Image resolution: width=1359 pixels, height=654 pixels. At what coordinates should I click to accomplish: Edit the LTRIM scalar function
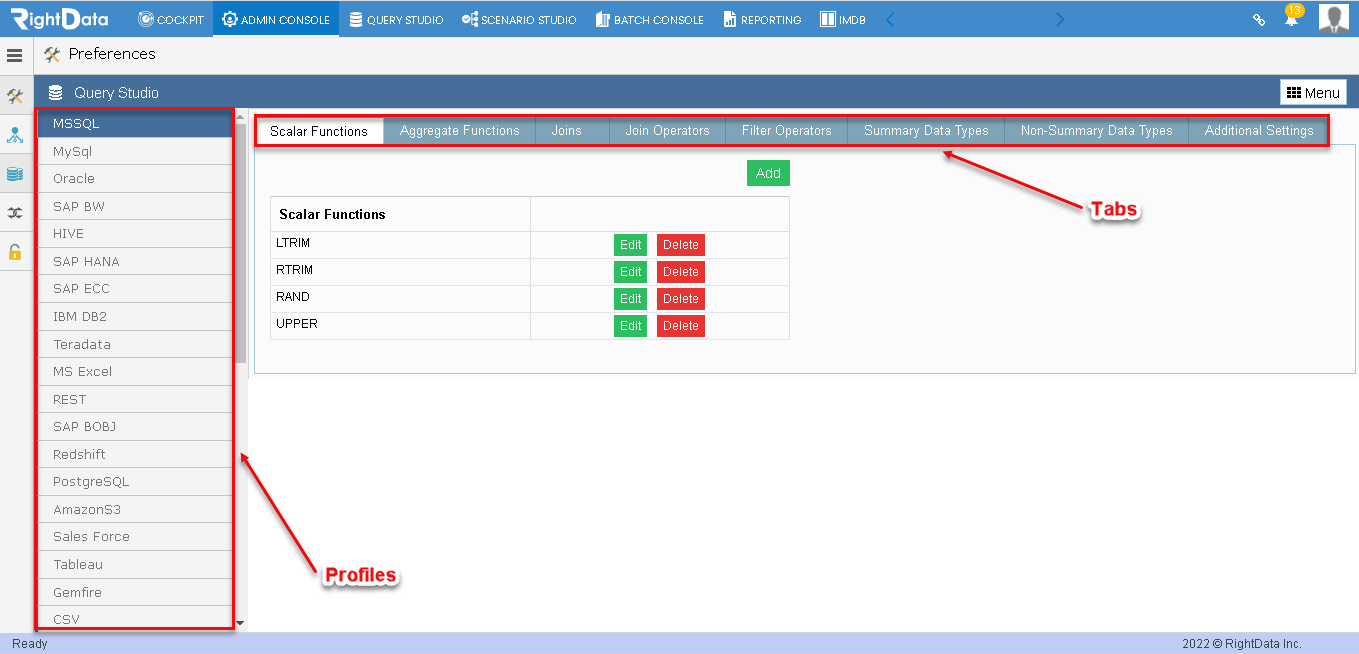pyautogui.click(x=630, y=245)
